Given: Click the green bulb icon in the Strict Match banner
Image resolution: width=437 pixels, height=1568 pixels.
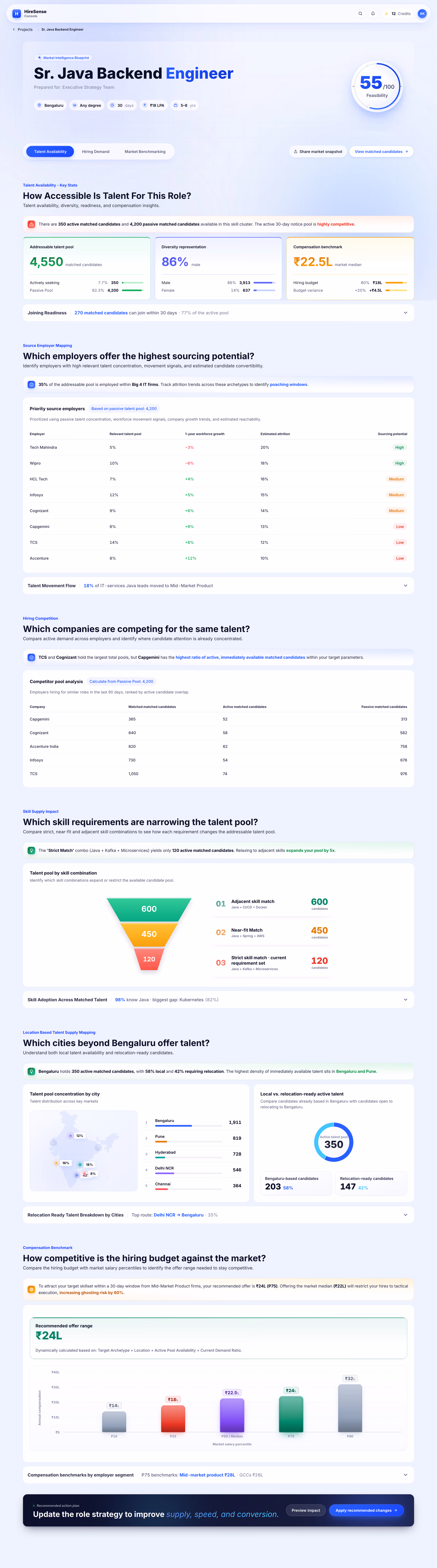Looking at the screenshot, I should click(32, 850).
